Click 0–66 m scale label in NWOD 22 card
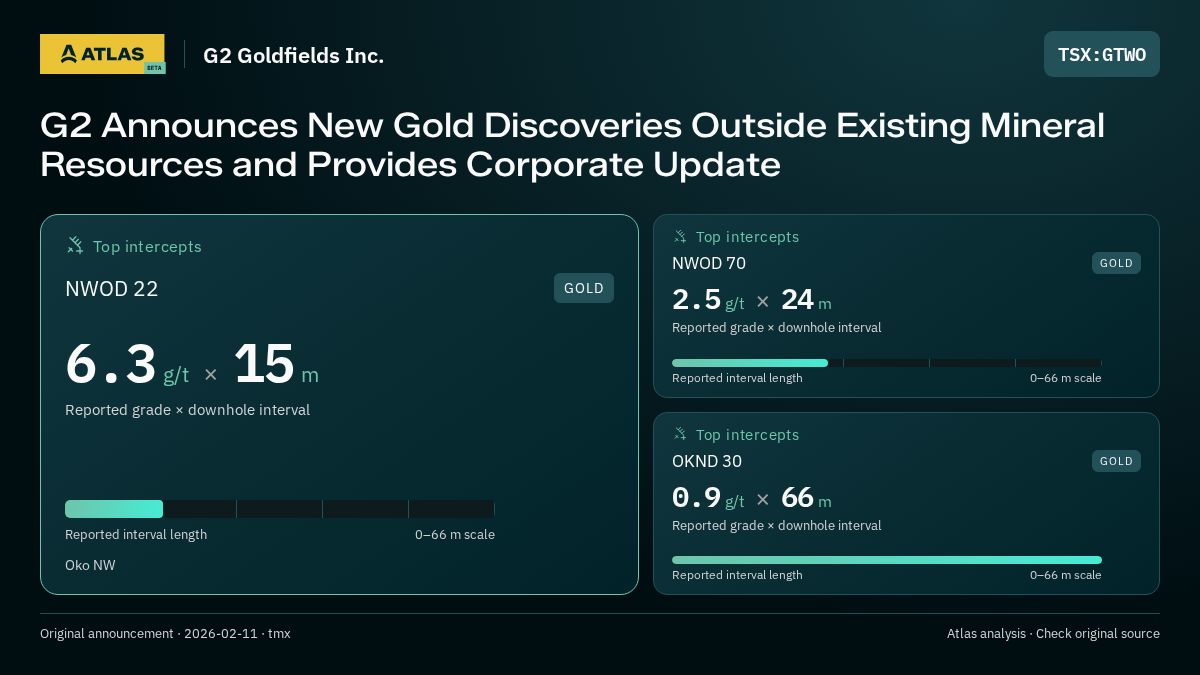1200x675 pixels. pos(455,535)
